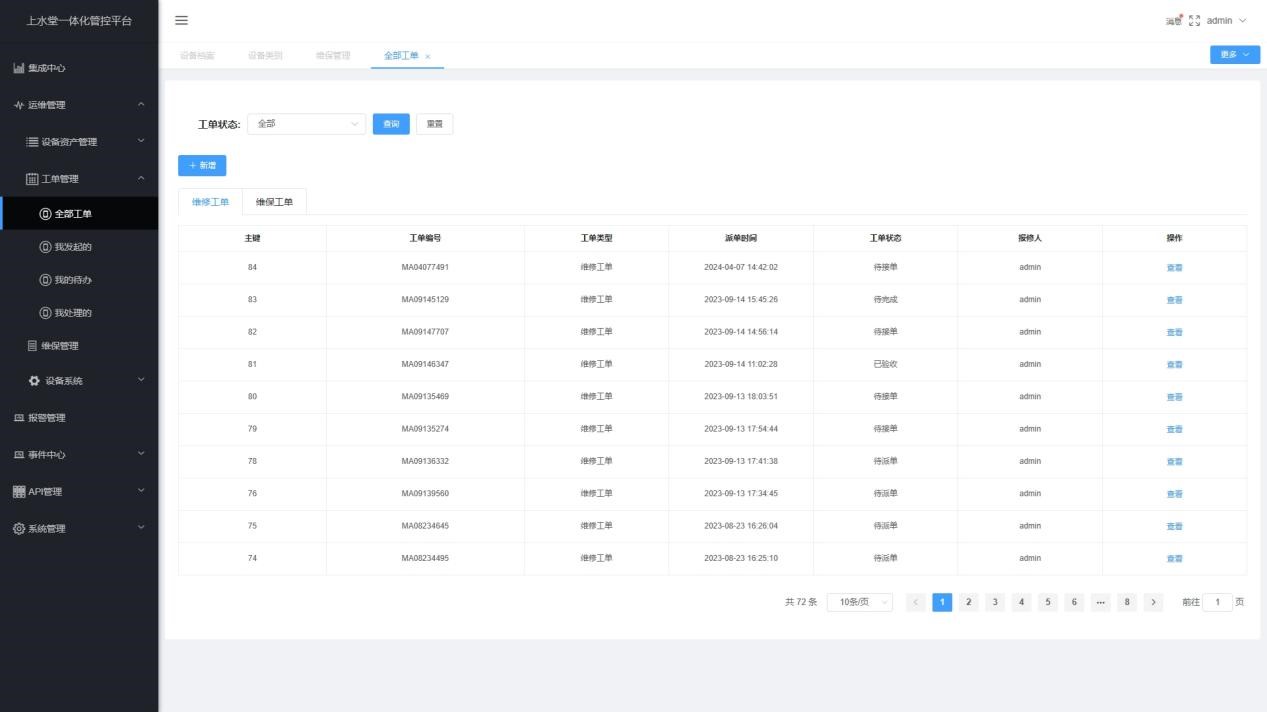Close the 全部工单 tab via its x

pos(428,56)
